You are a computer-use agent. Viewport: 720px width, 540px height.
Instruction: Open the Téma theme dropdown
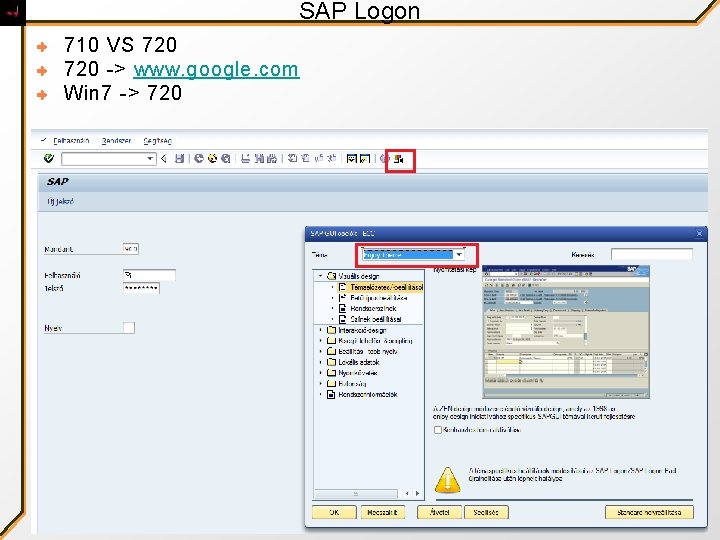pyautogui.click(x=459, y=255)
